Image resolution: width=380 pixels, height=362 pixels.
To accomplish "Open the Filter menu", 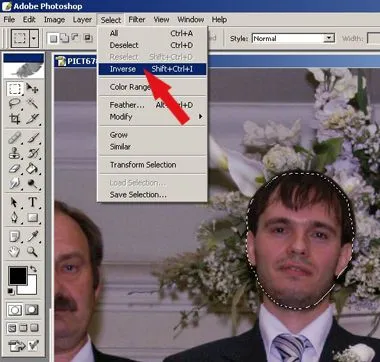I will click(137, 20).
